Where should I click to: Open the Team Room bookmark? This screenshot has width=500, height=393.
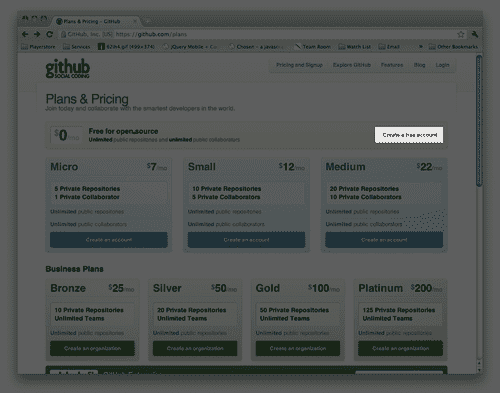(x=313, y=47)
